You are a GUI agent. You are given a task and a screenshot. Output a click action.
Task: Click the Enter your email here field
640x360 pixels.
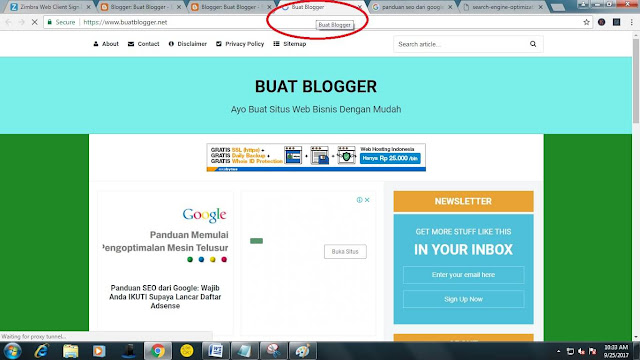(x=464, y=275)
